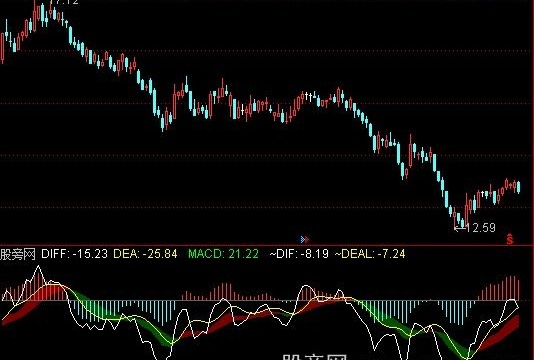Click the MACD: 21.22 indicator value
Viewport: 534px width, 360px height.
(x=223, y=254)
